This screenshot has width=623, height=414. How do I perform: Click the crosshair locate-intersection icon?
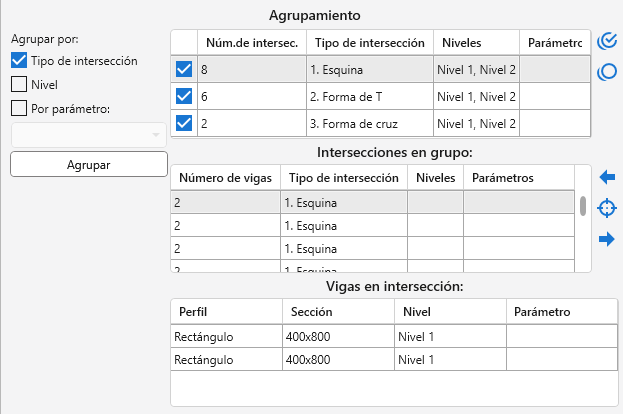(x=606, y=208)
